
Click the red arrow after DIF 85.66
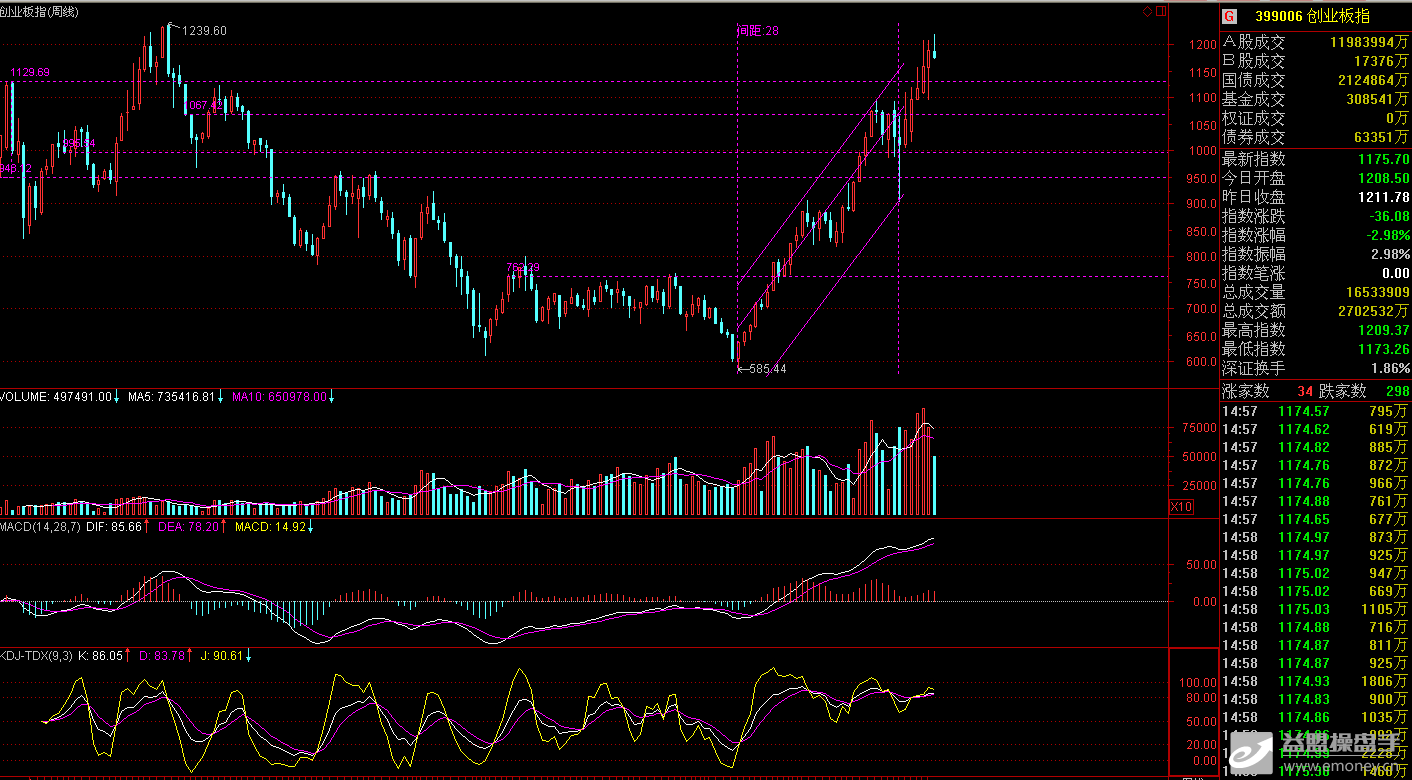pos(147,526)
